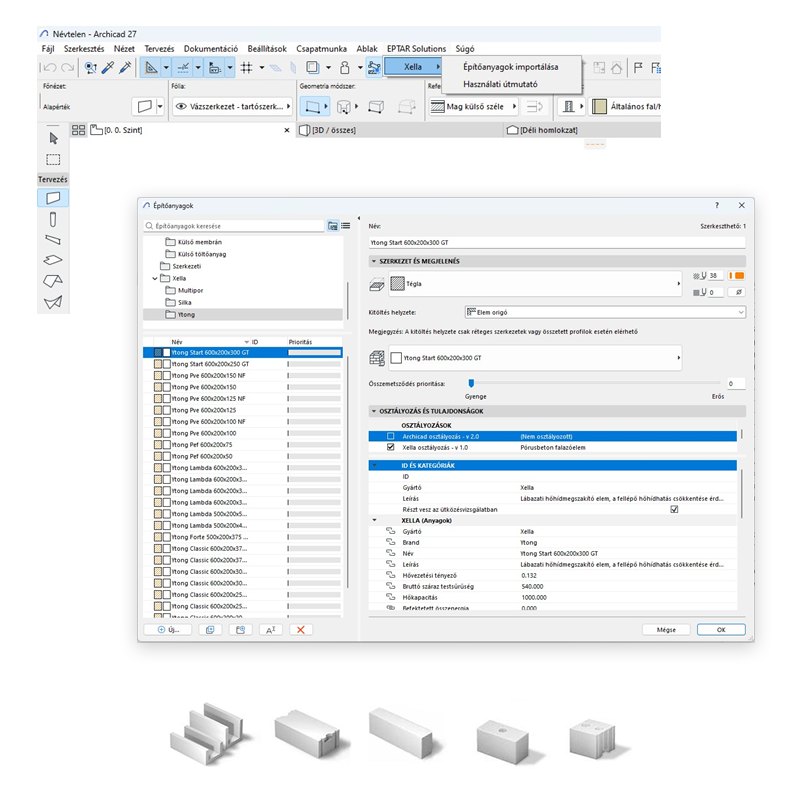Select the Shell tool in toolbox
This screenshot has width=800, height=800.
click(53, 302)
